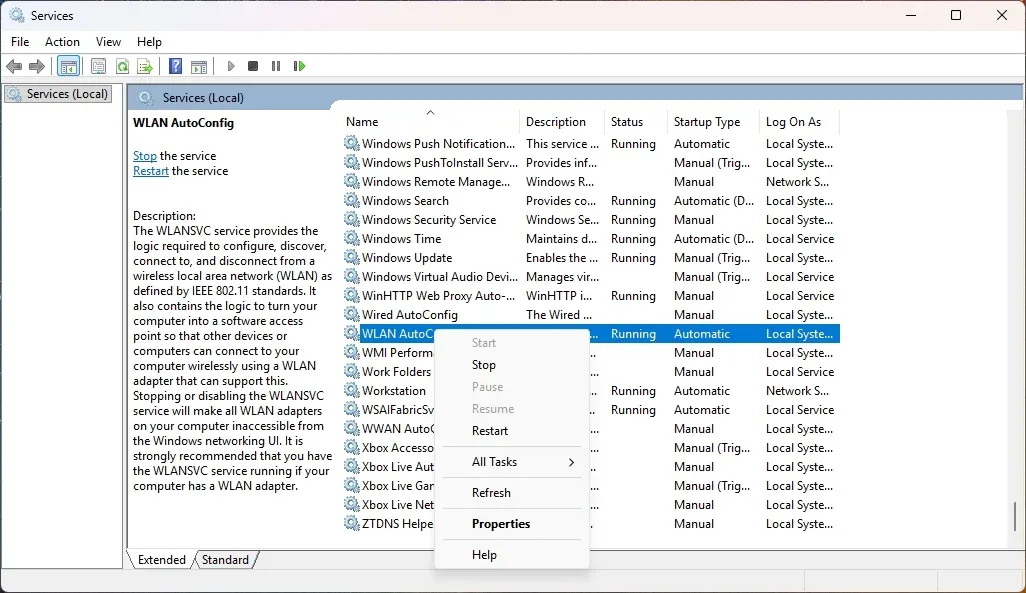Select the Windows Time service name

click(402, 239)
